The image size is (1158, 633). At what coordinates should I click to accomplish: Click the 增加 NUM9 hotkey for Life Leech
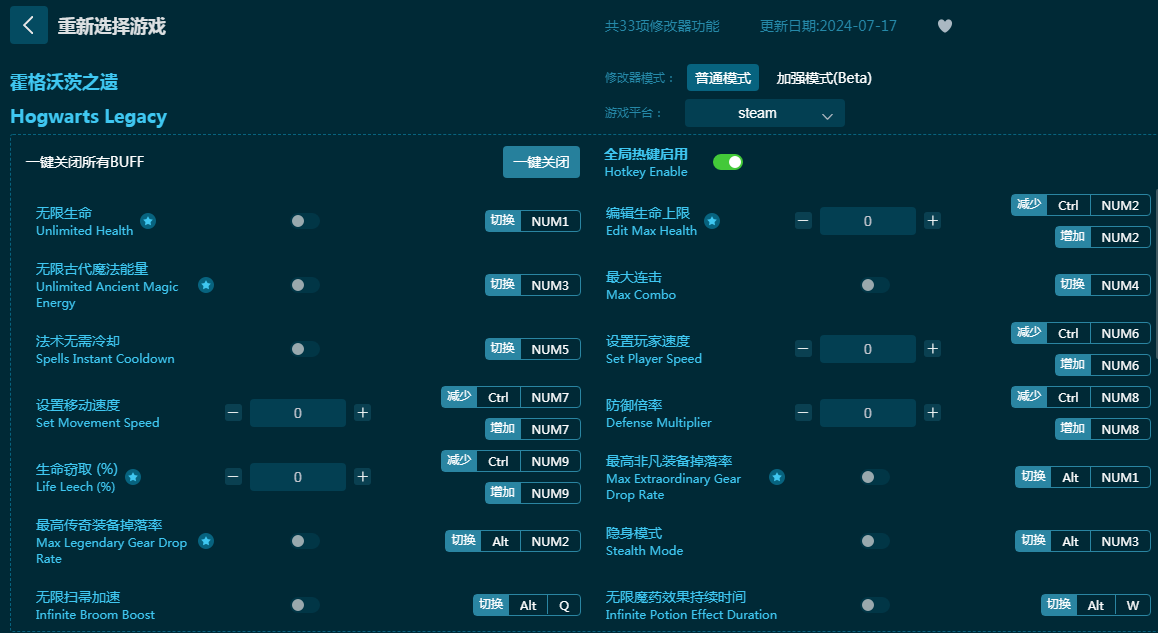point(532,493)
